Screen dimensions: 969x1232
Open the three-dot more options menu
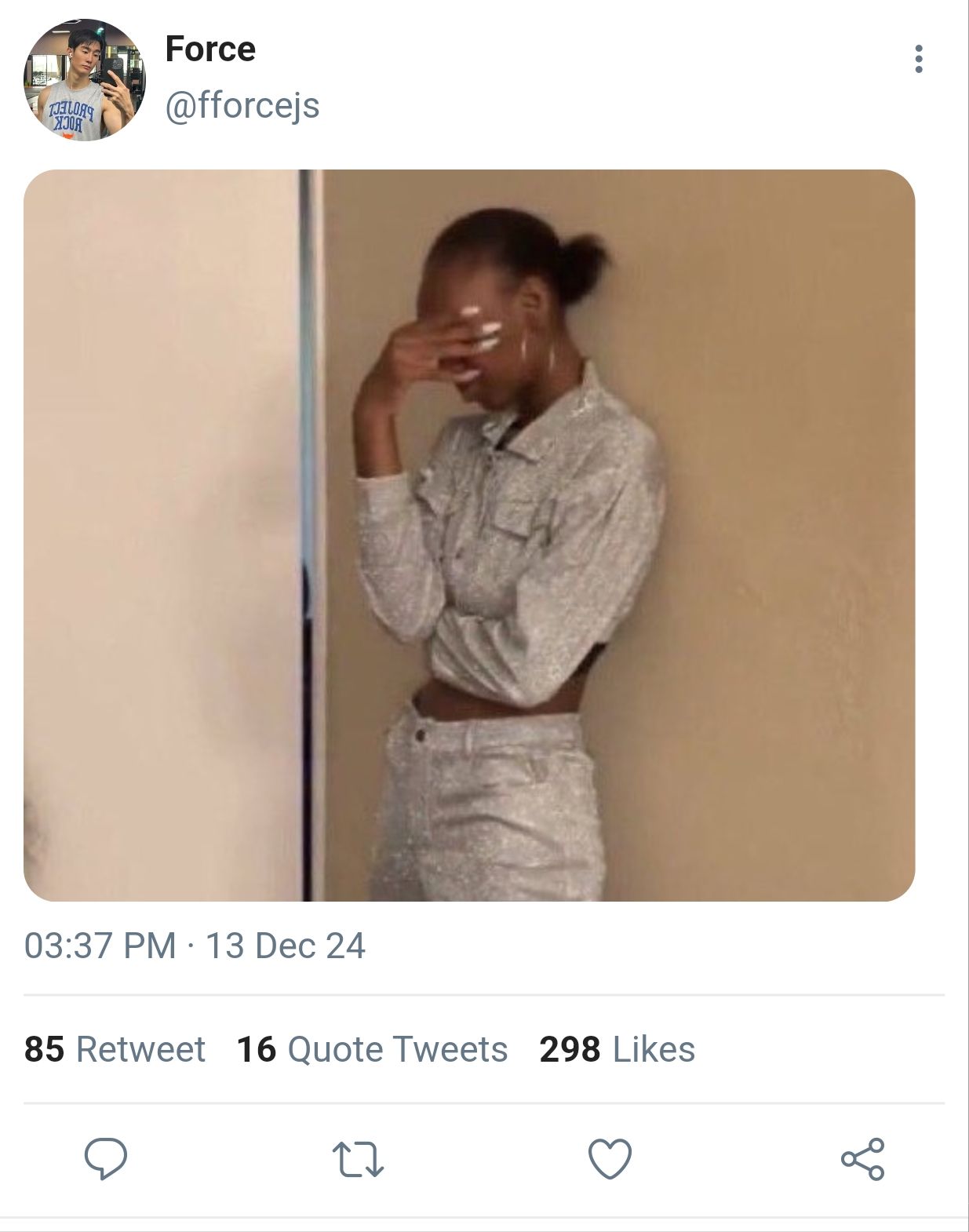(x=918, y=59)
